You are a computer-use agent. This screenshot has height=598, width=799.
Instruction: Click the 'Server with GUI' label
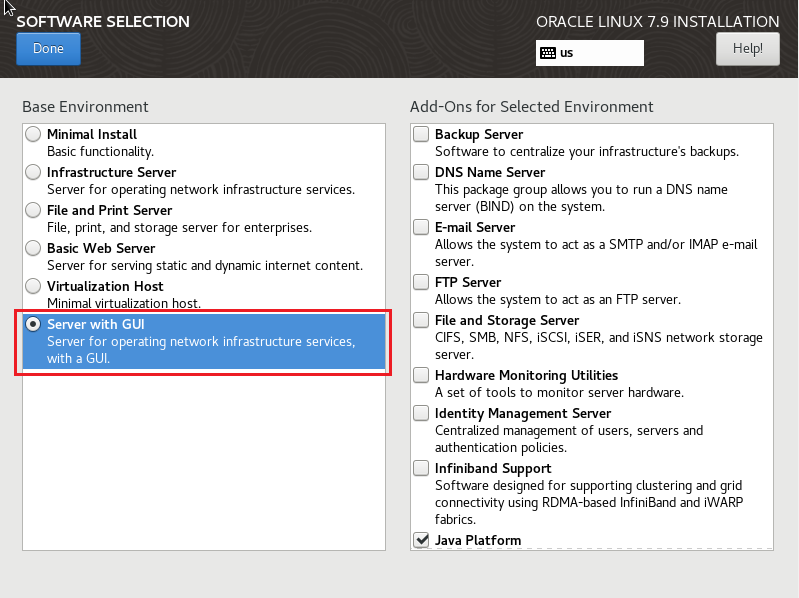click(x=96, y=324)
